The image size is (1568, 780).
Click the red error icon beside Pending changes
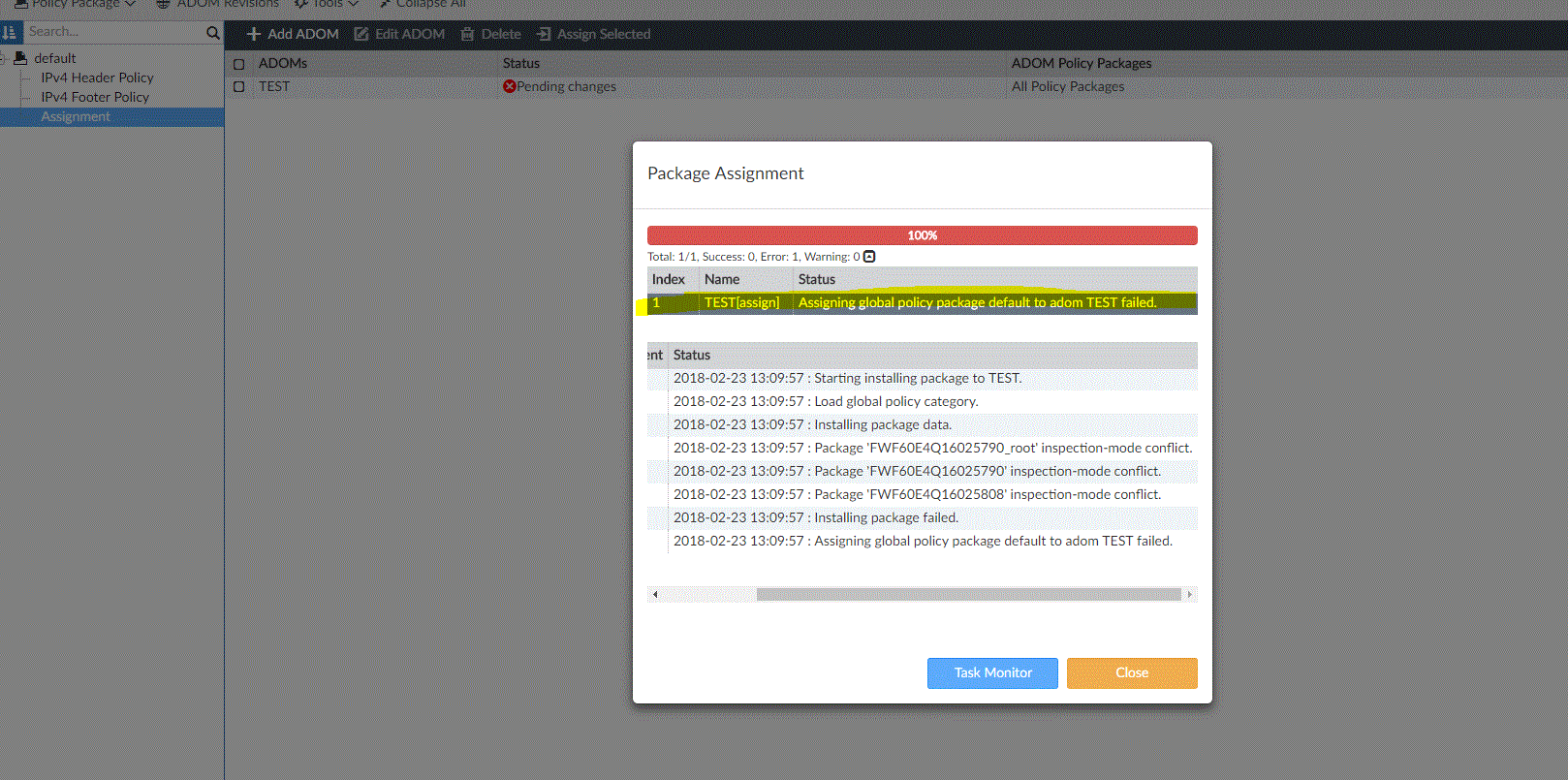[509, 86]
